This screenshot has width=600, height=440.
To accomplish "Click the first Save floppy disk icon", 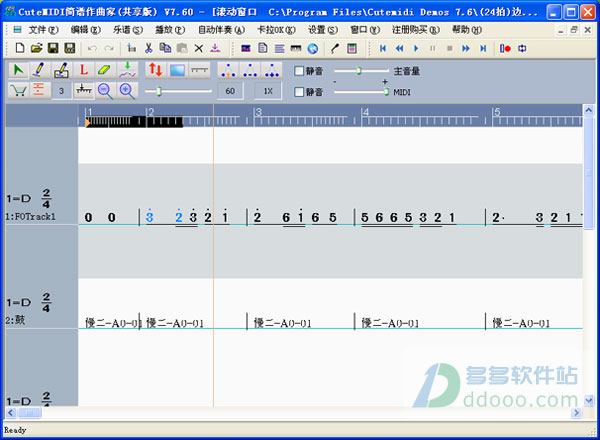I will (x=53, y=48).
